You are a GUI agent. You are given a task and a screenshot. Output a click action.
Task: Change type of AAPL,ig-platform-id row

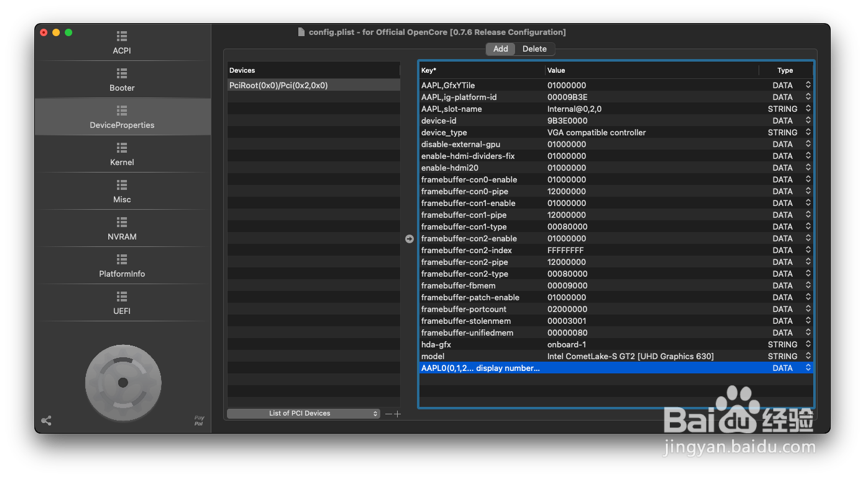pos(808,97)
